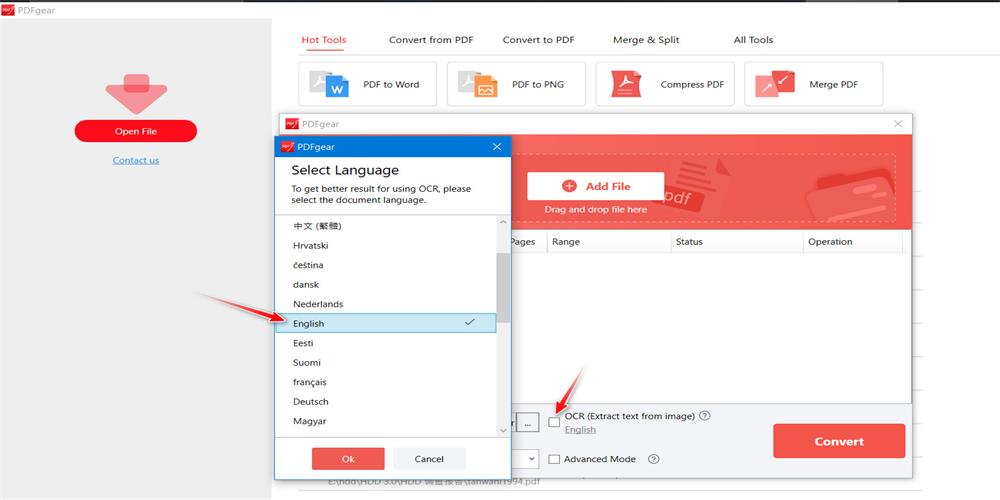Click the download arrow icon above Open File

tap(136, 94)
